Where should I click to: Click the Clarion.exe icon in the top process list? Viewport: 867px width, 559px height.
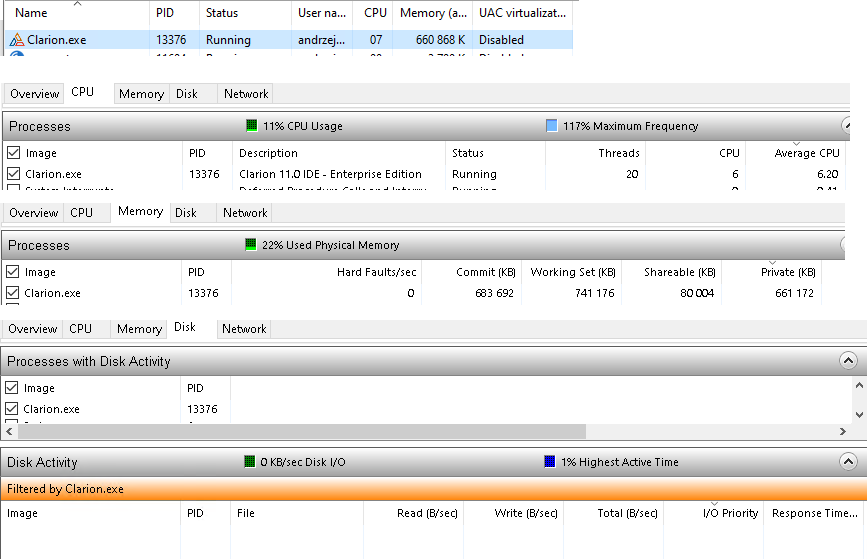pyautogui.click(x=16, y=41)
